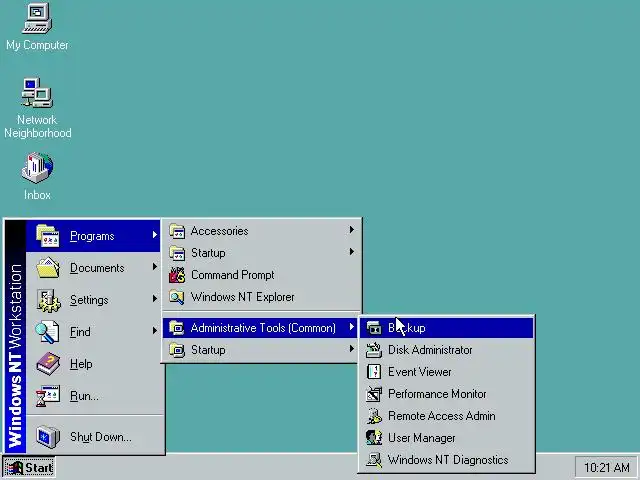The image size is (640, 480).
Task: Click the Programs folder icon in Start menu
Action: 48,236
